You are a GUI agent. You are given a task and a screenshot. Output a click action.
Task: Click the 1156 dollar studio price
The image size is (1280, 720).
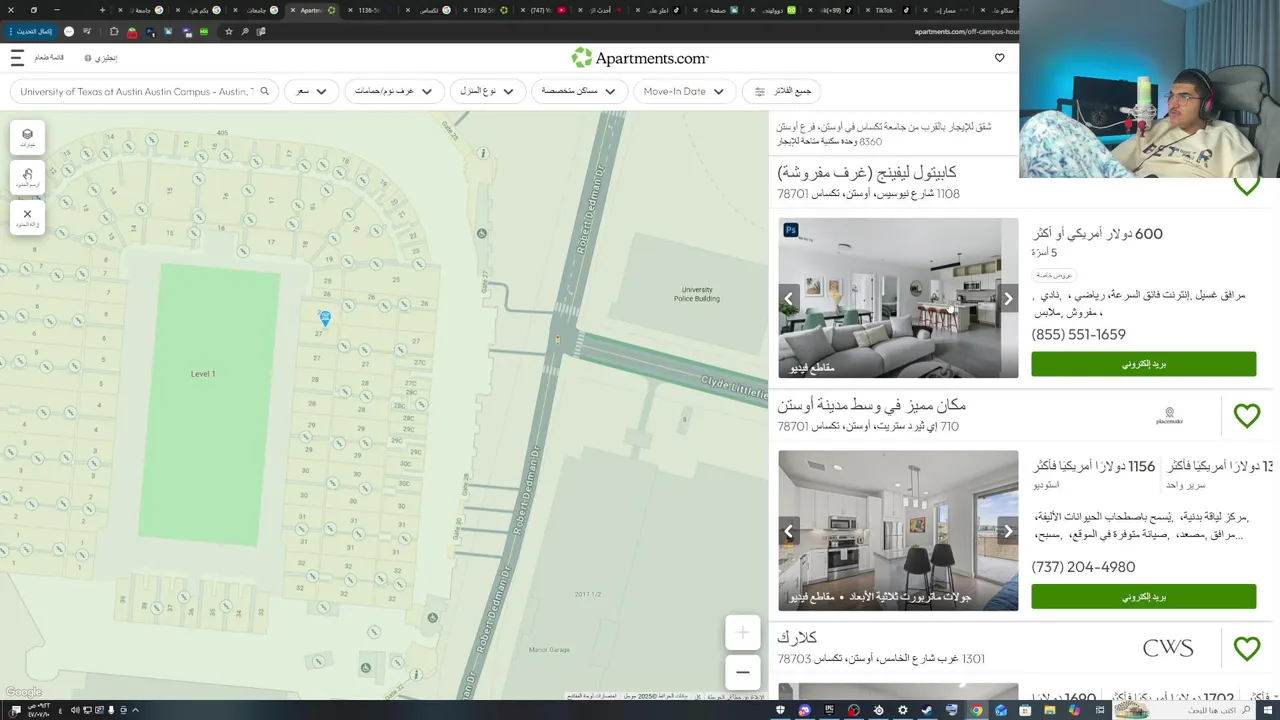click(x=1094, y=467)
